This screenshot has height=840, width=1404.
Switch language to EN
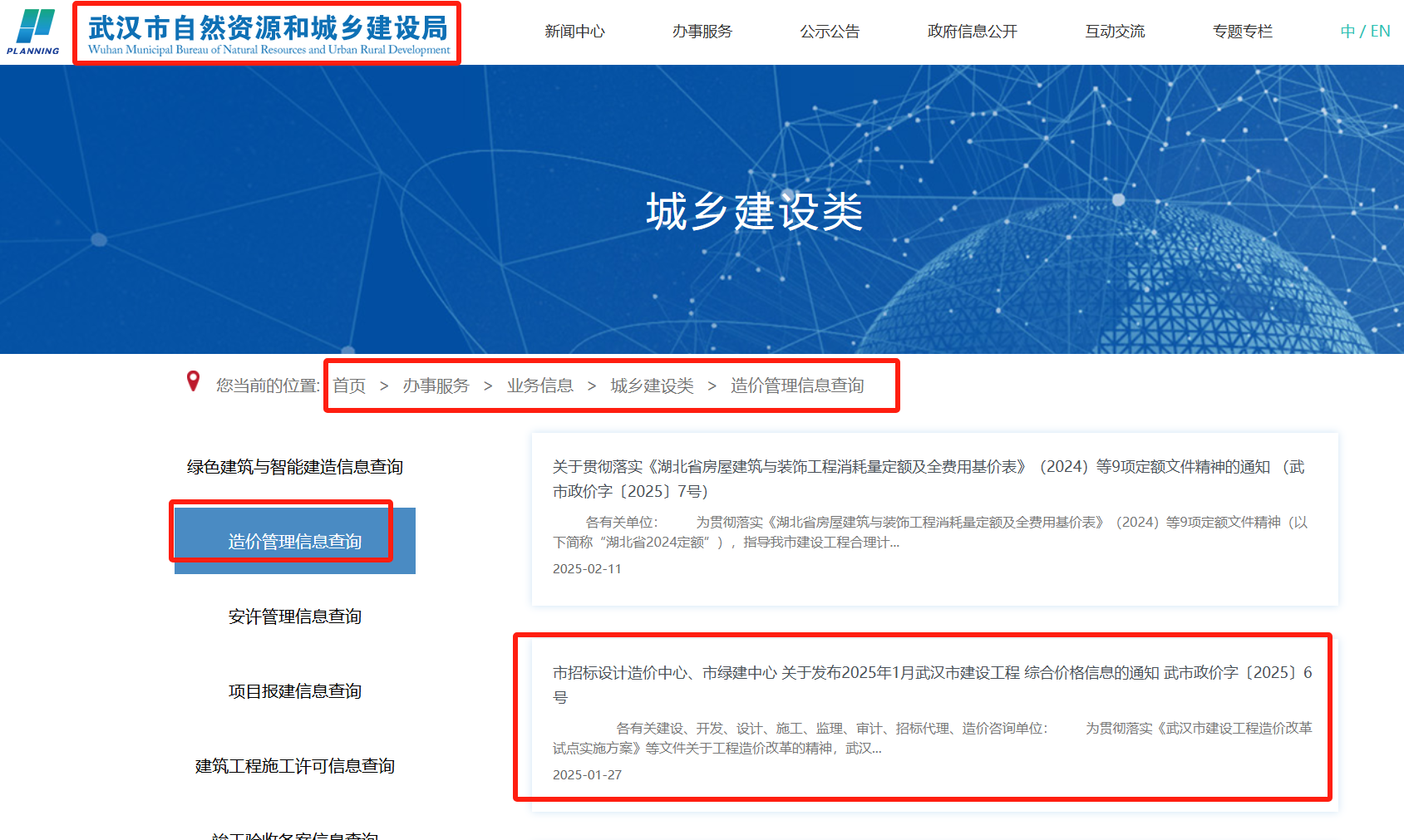[1380, 32]
